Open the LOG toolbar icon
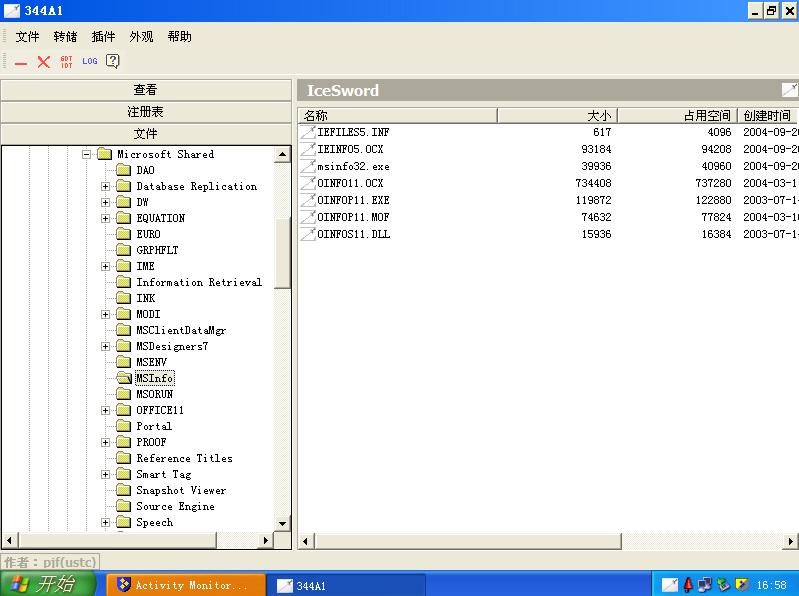This screenshot has width=799, height=596. pos(90,61)
